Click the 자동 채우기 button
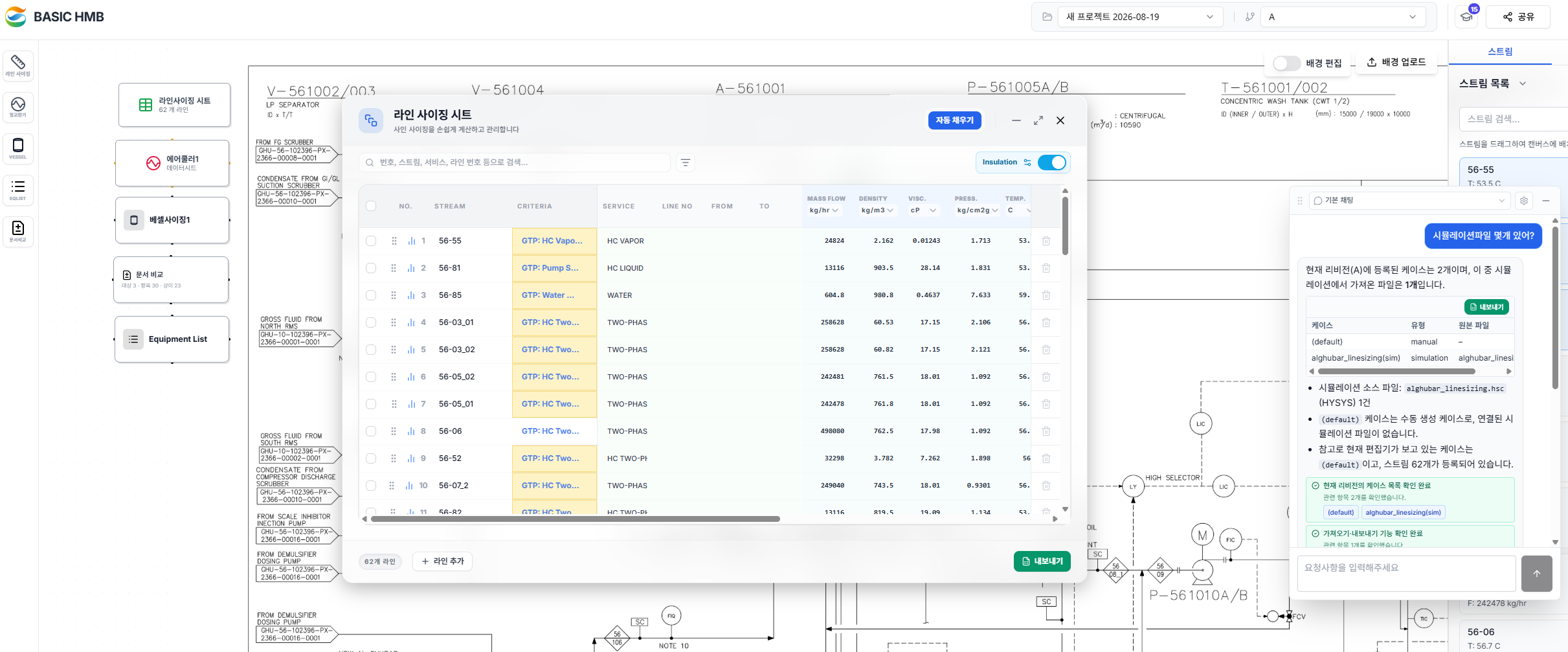 pos(955,120)
